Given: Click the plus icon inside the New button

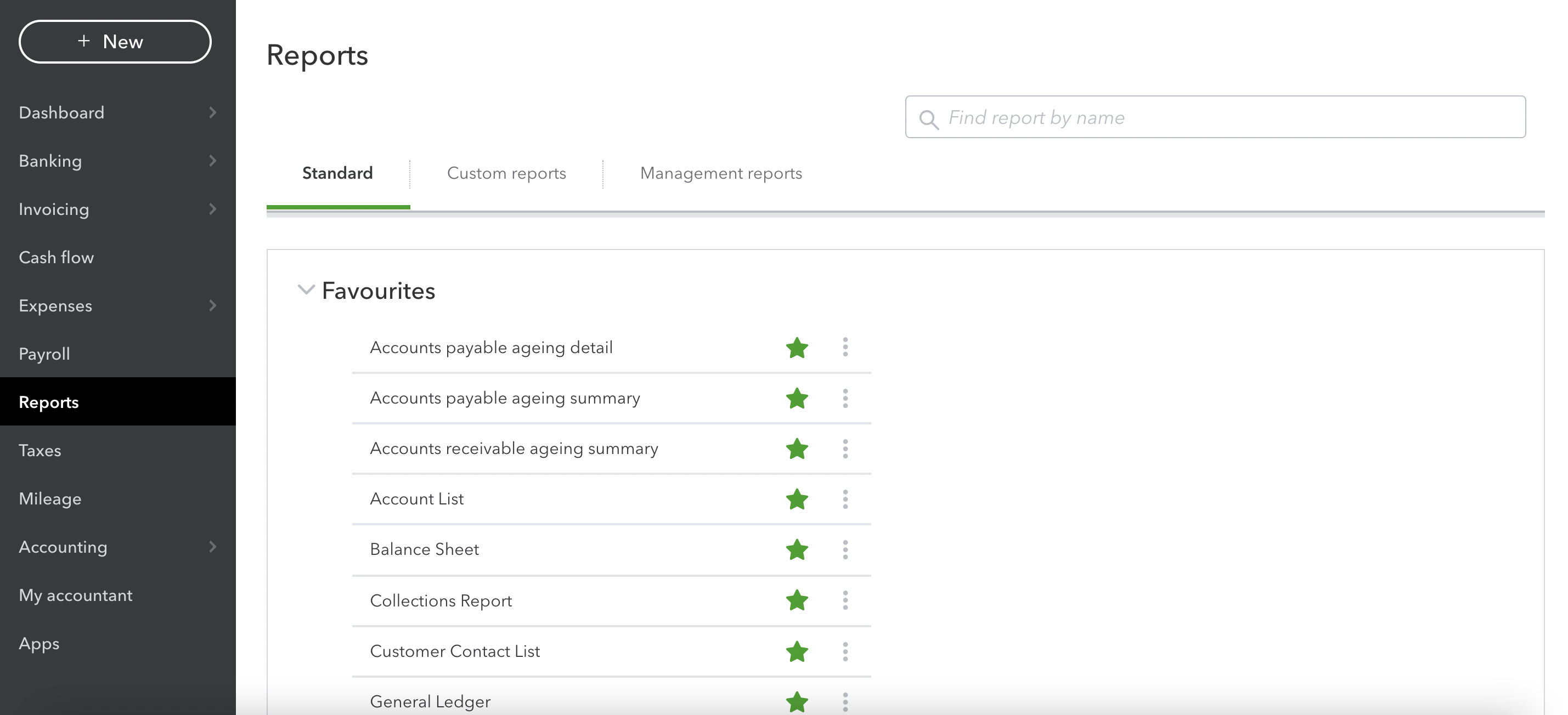Looking at the screenshot, I should pyautogui.click(x=84, y=41).
